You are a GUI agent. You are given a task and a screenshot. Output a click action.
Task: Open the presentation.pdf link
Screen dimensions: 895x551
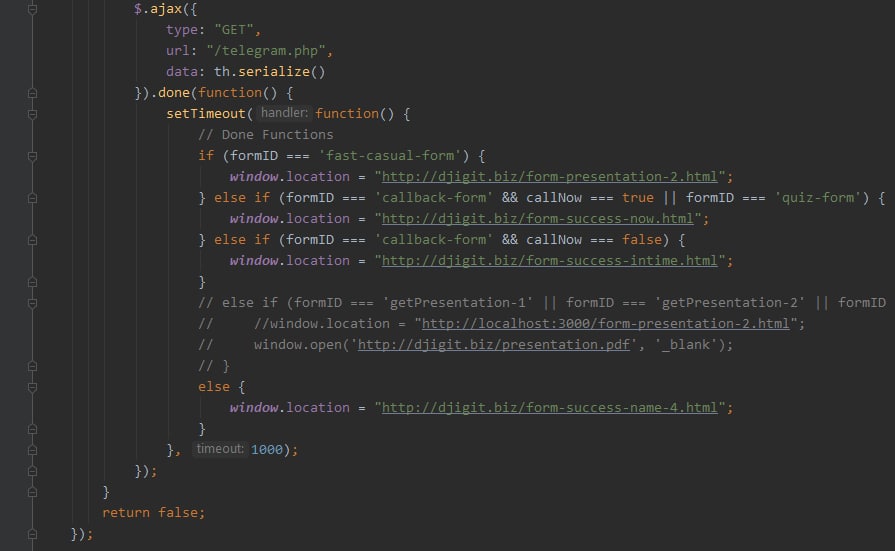tap(493, 345)
